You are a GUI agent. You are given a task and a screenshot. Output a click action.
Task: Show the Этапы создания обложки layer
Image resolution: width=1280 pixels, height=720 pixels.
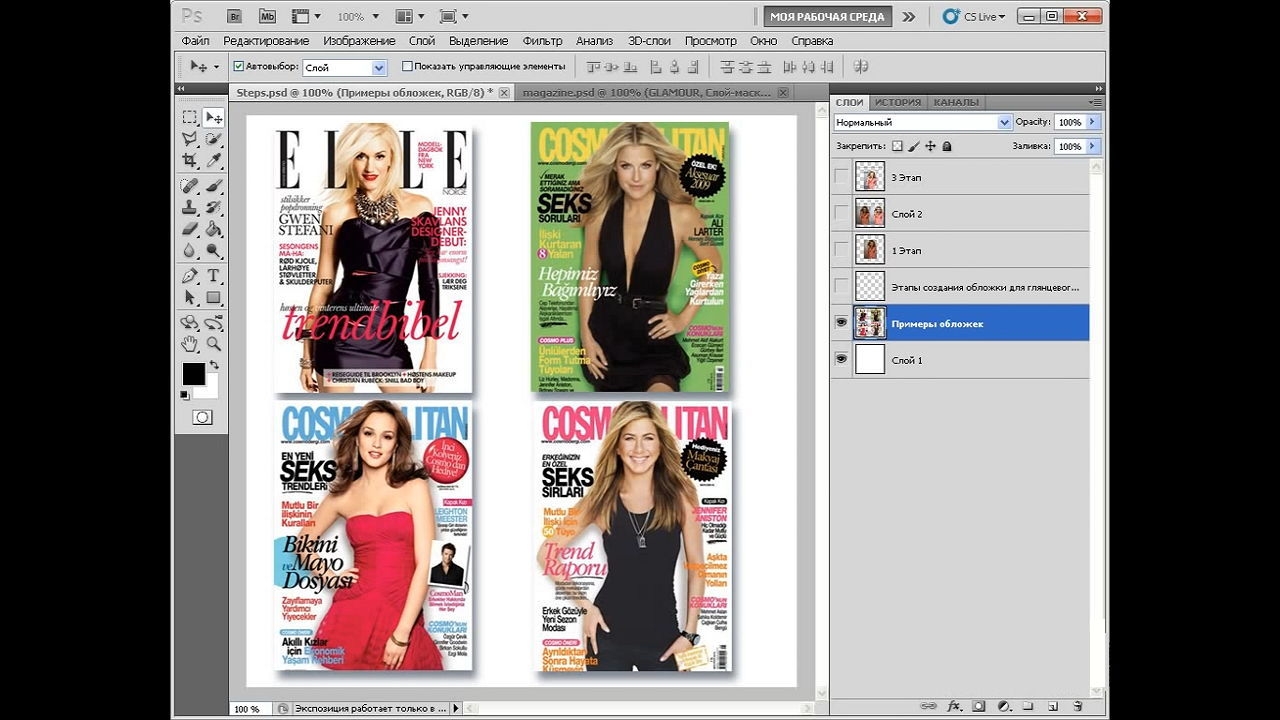(841, 287)
